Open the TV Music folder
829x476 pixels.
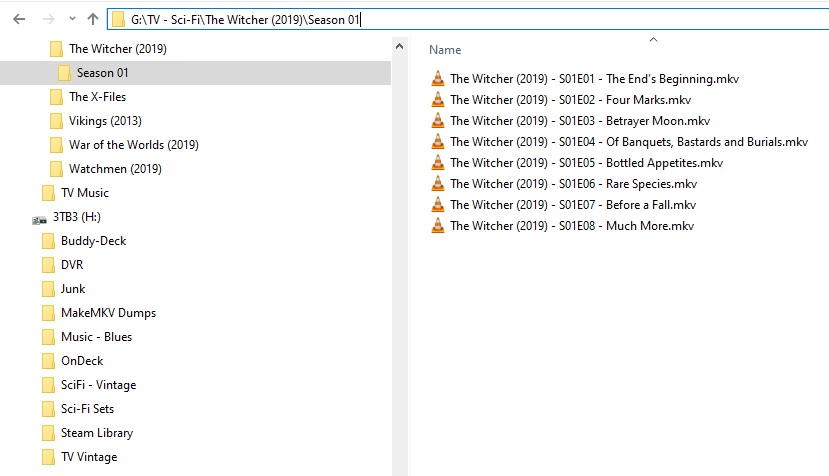point(85,193)
